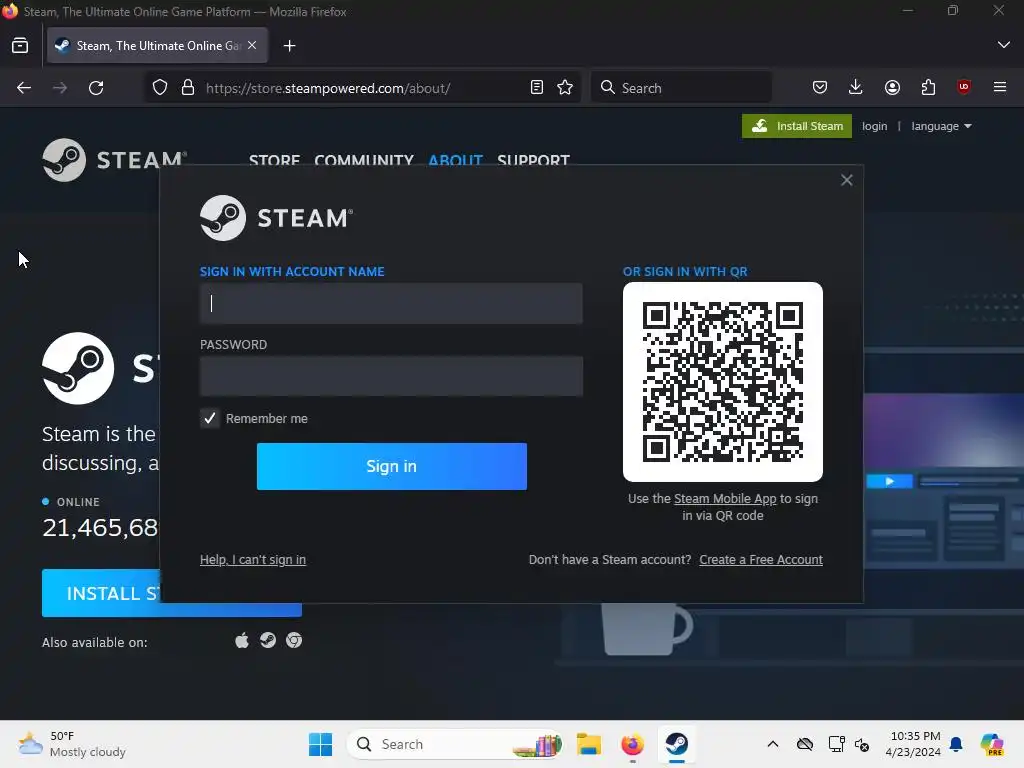Viewport: 1024px width, 768px height.
Task: Open the Windows Start menu
Action: point(321,744)
